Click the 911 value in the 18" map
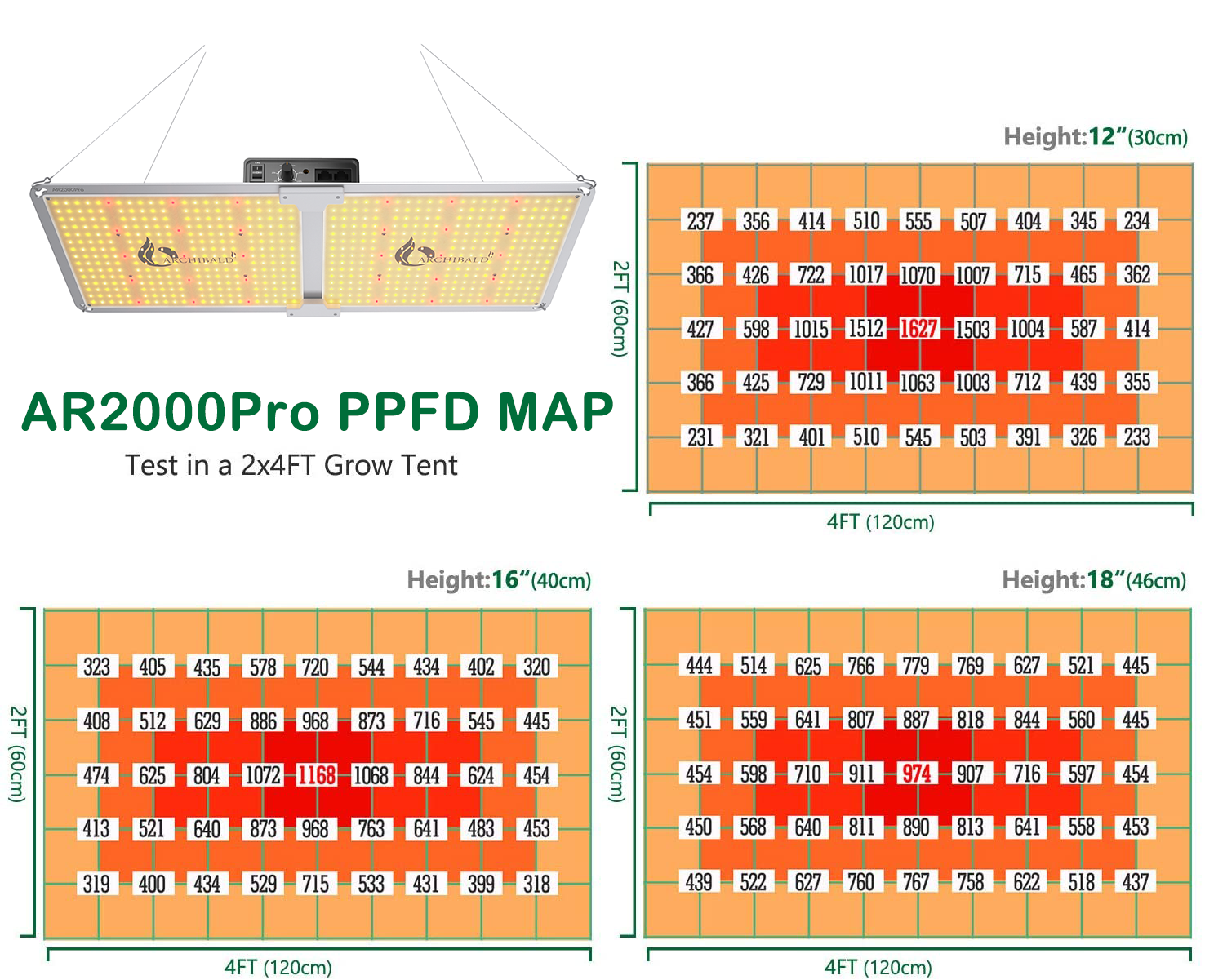This screenshot has width=1205, height=980. pyautogui.click(x=861, y=773)
